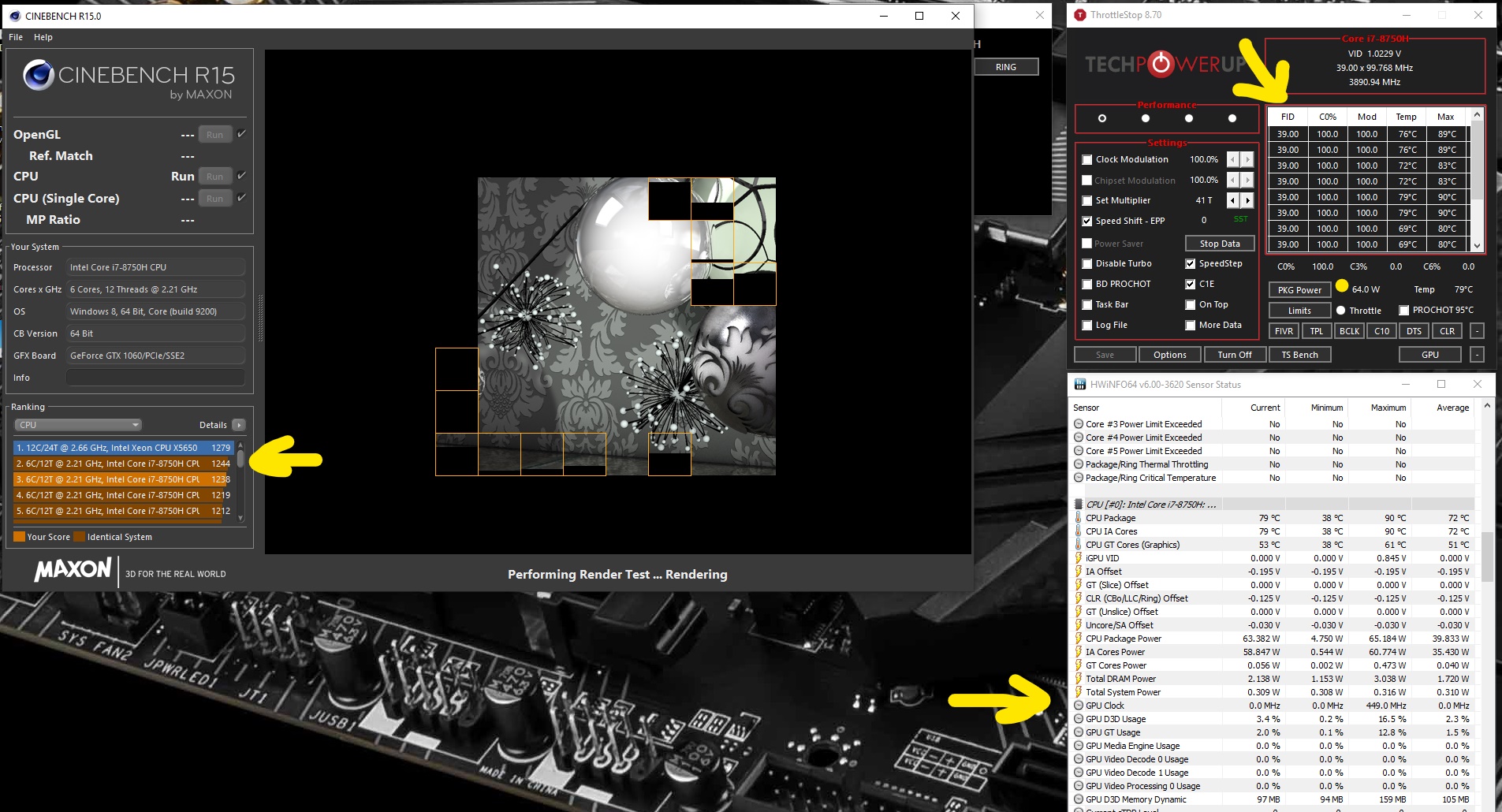Open the Limits window in ThrottleStop
The height and width of the screenshot is (812, 1502).
[x=1299, y=311]
